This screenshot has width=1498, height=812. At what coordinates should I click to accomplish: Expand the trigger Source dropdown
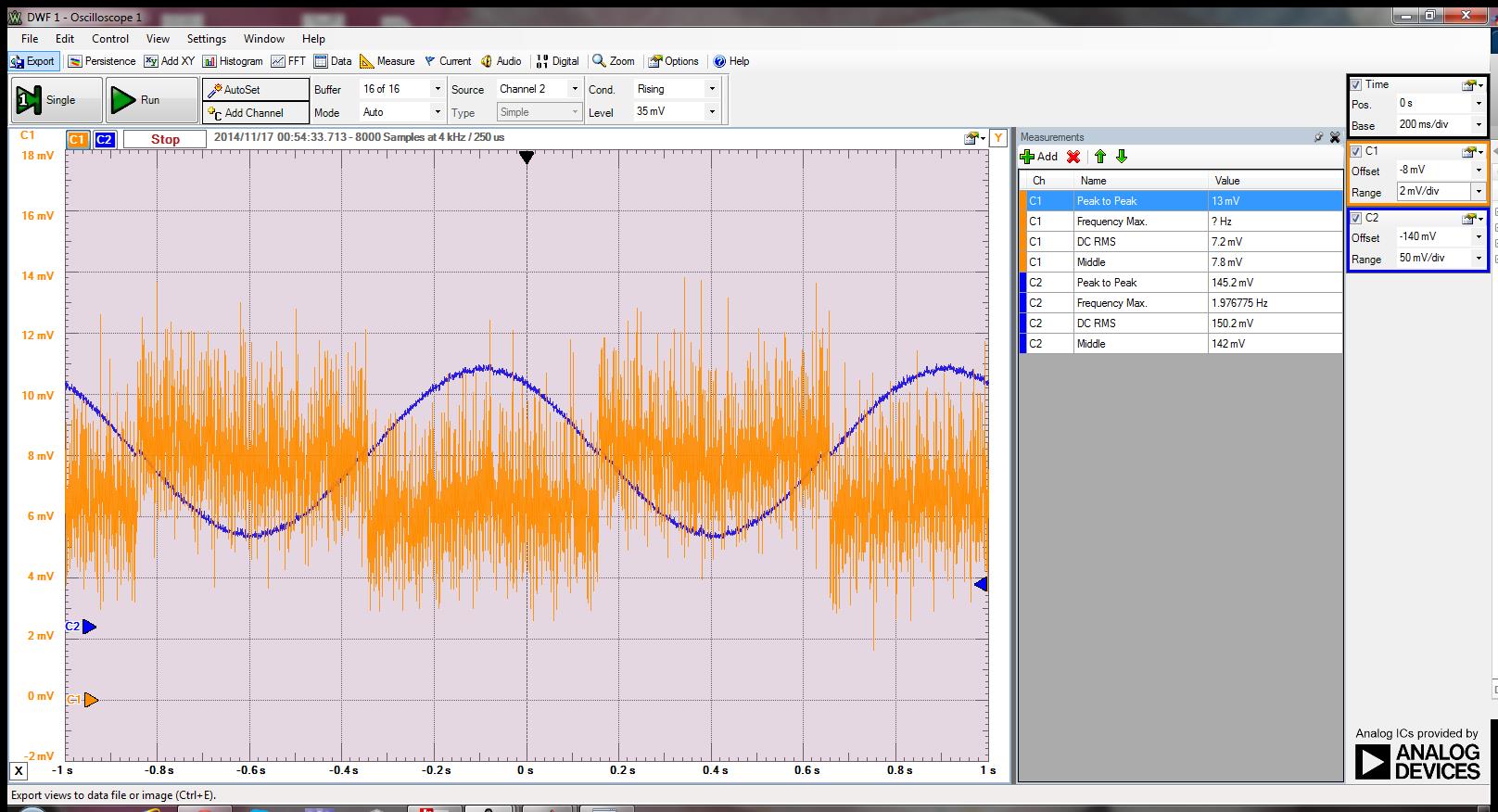[x=575, y=89]
